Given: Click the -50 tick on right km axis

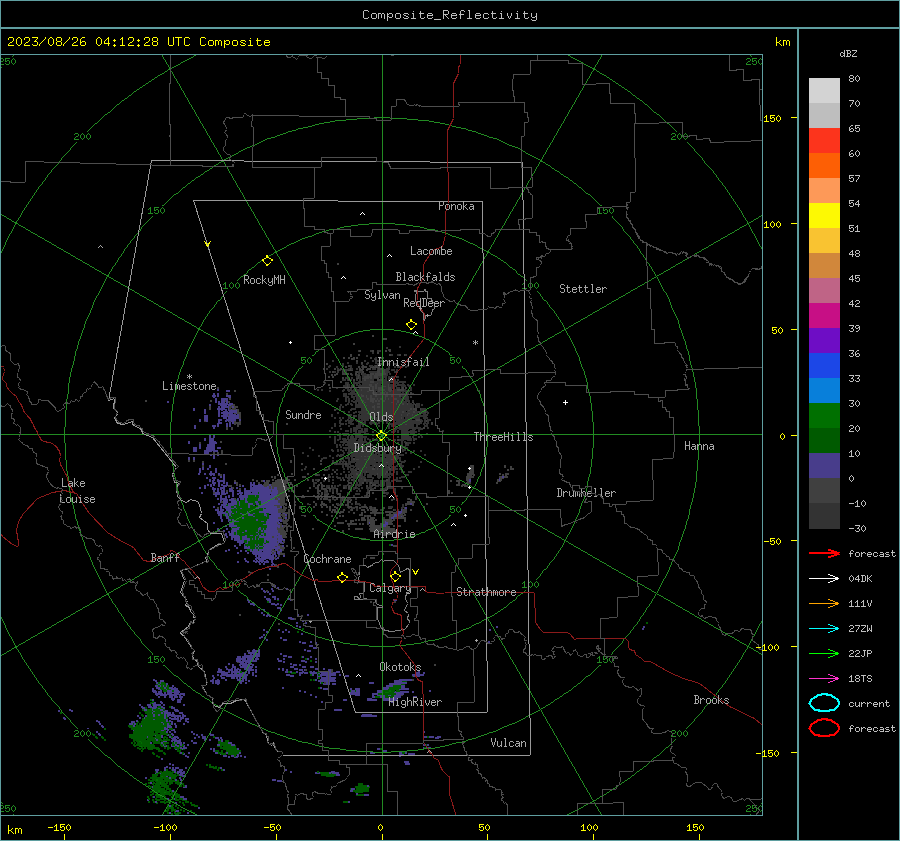Looking at the screenshot, I should tap(772, 541).
